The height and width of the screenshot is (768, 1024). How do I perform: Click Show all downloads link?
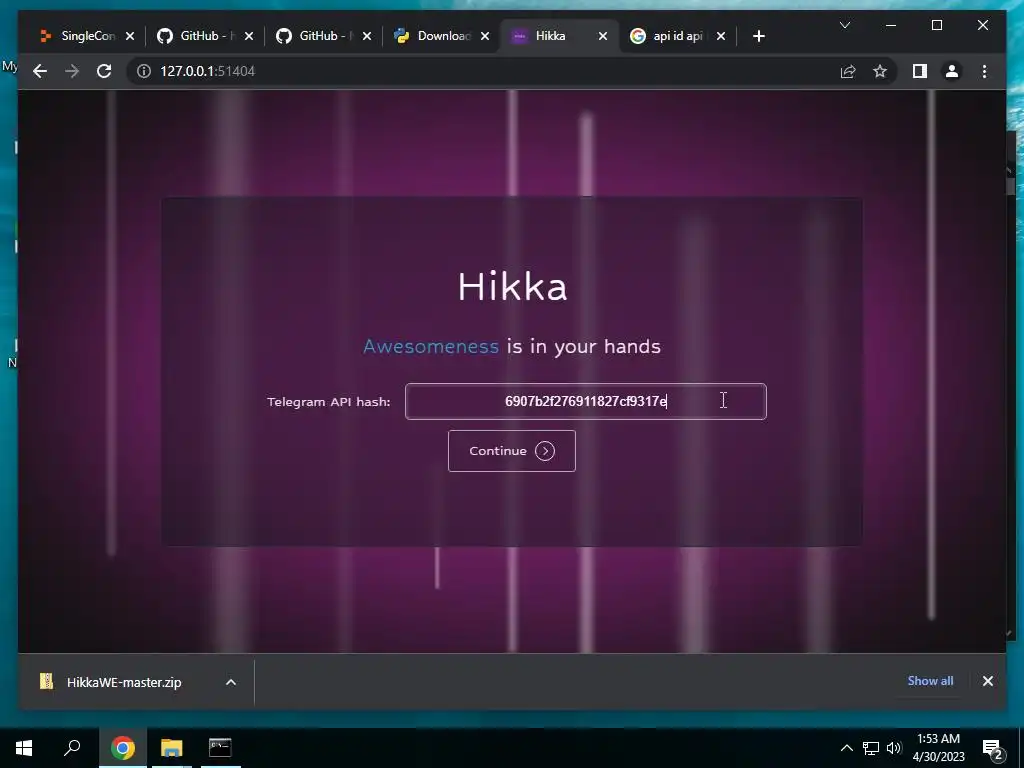930,680
